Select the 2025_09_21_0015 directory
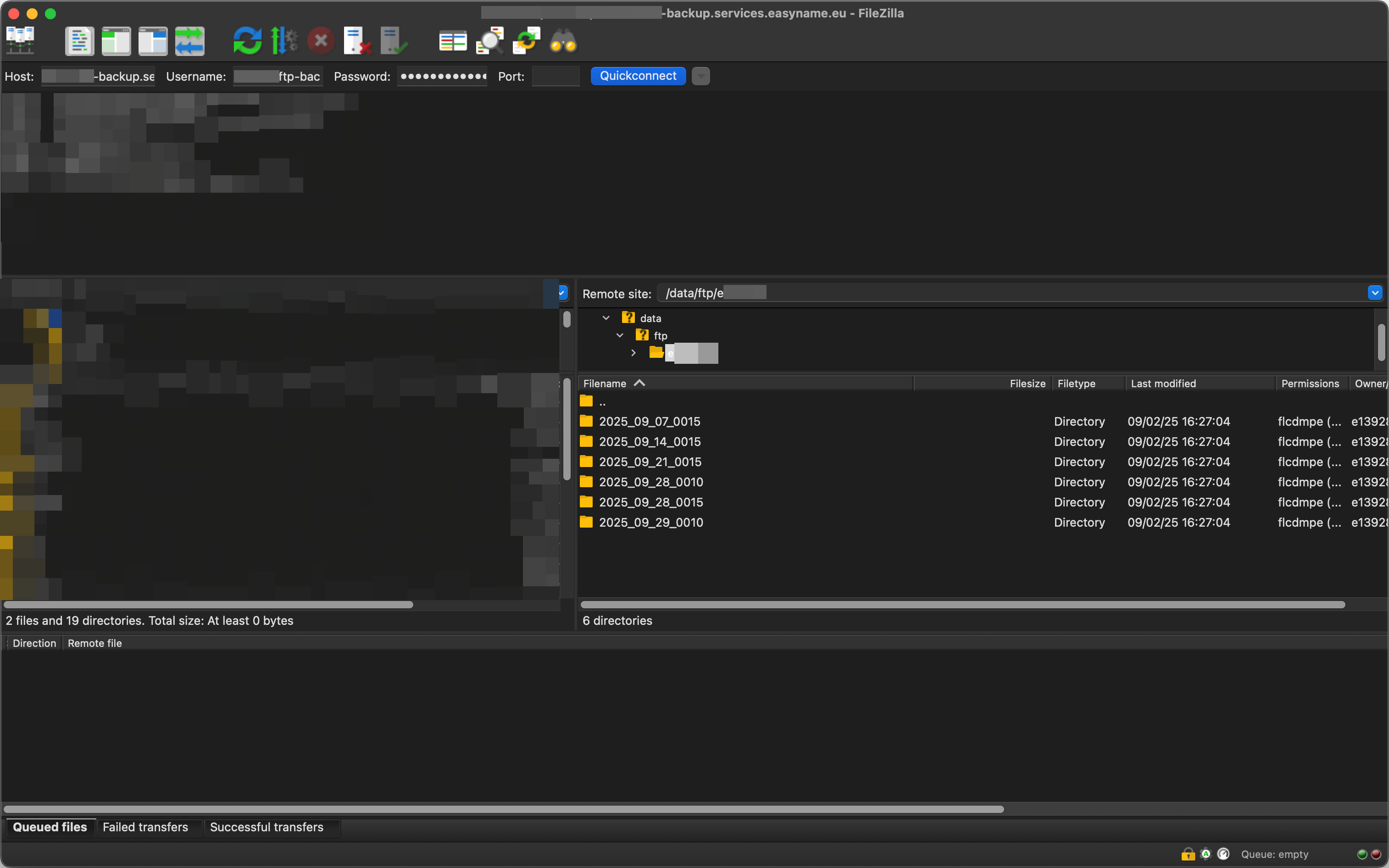 650,462
